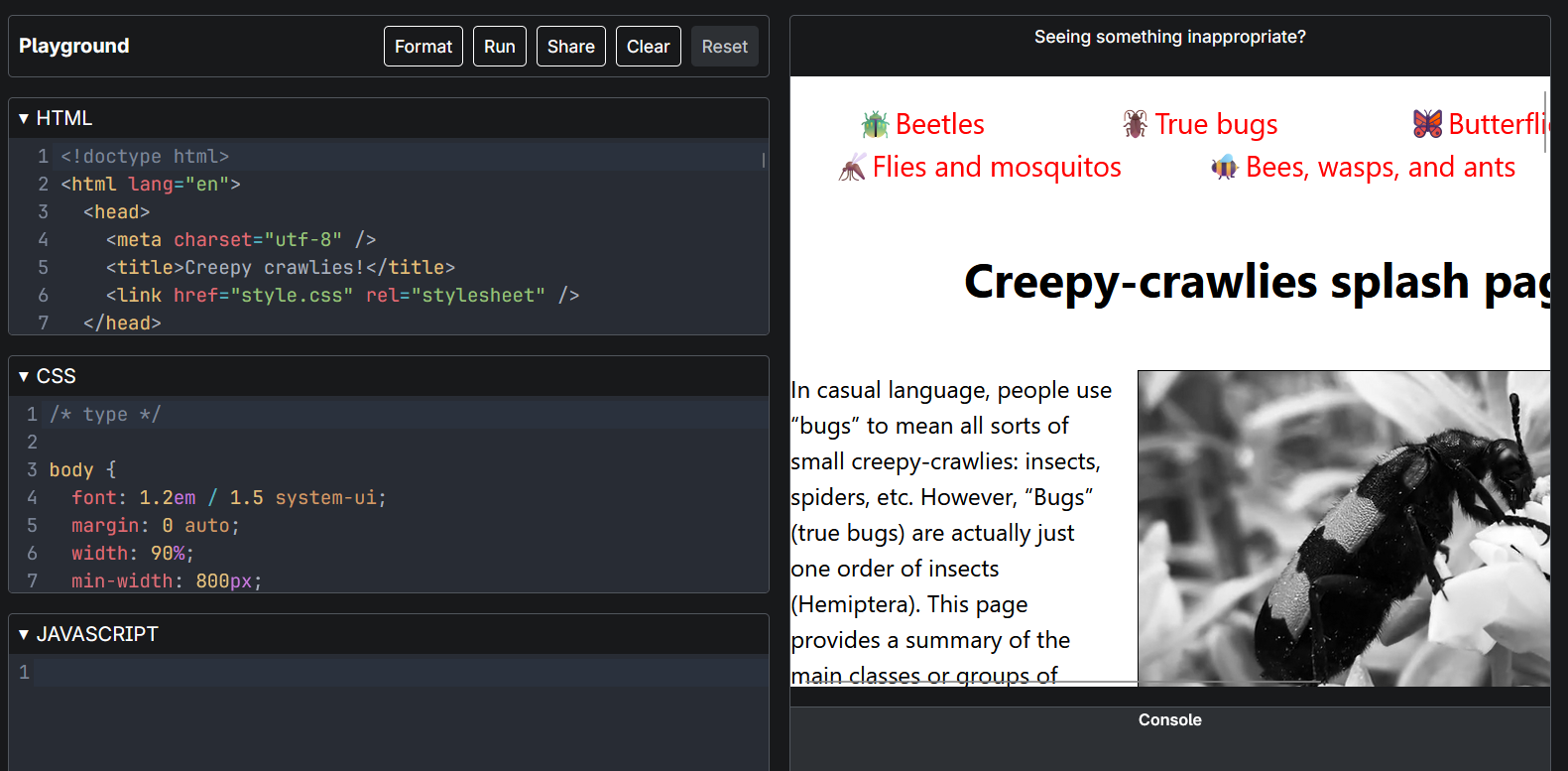Viewport: 1568px width, 771px height.
Task: Share the playground code
Action: (x=571, y=47)
